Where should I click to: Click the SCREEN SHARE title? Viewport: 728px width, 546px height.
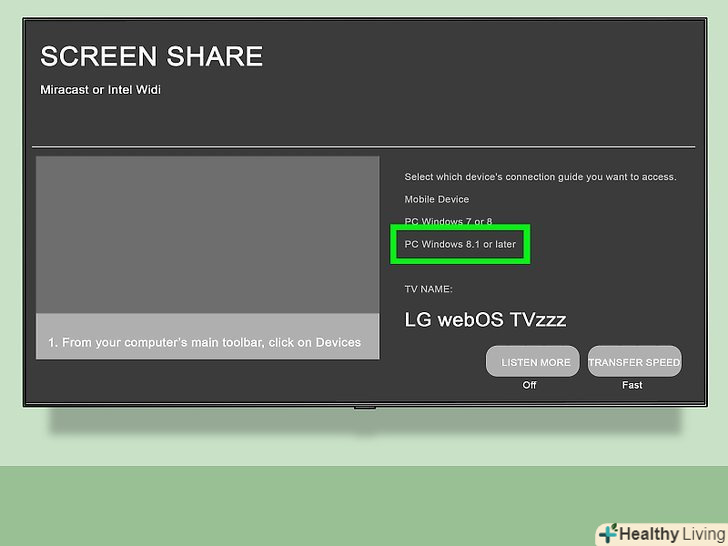tap(152, 56)
